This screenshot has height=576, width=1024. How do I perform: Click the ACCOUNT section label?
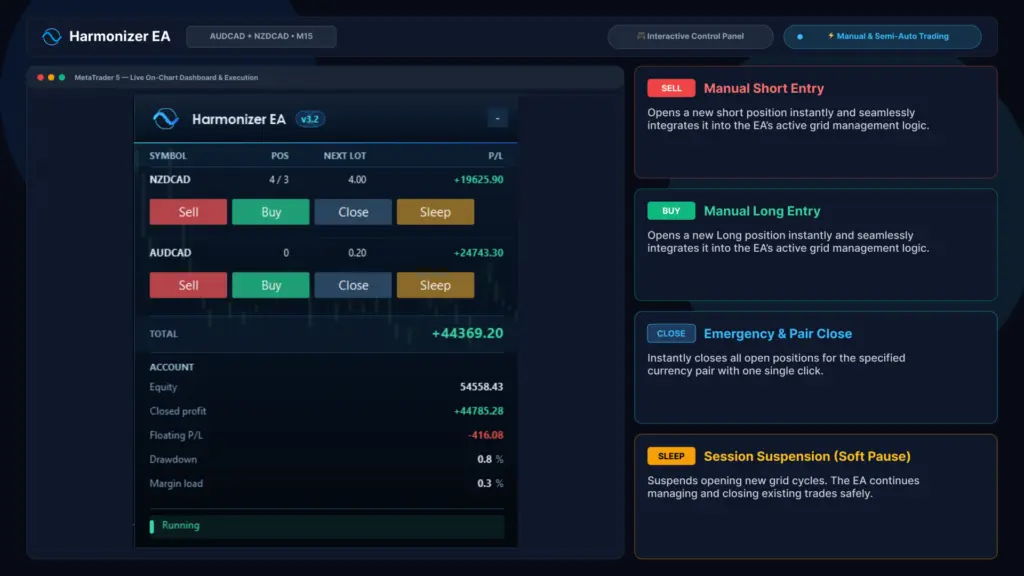click(x=172, y=367)
